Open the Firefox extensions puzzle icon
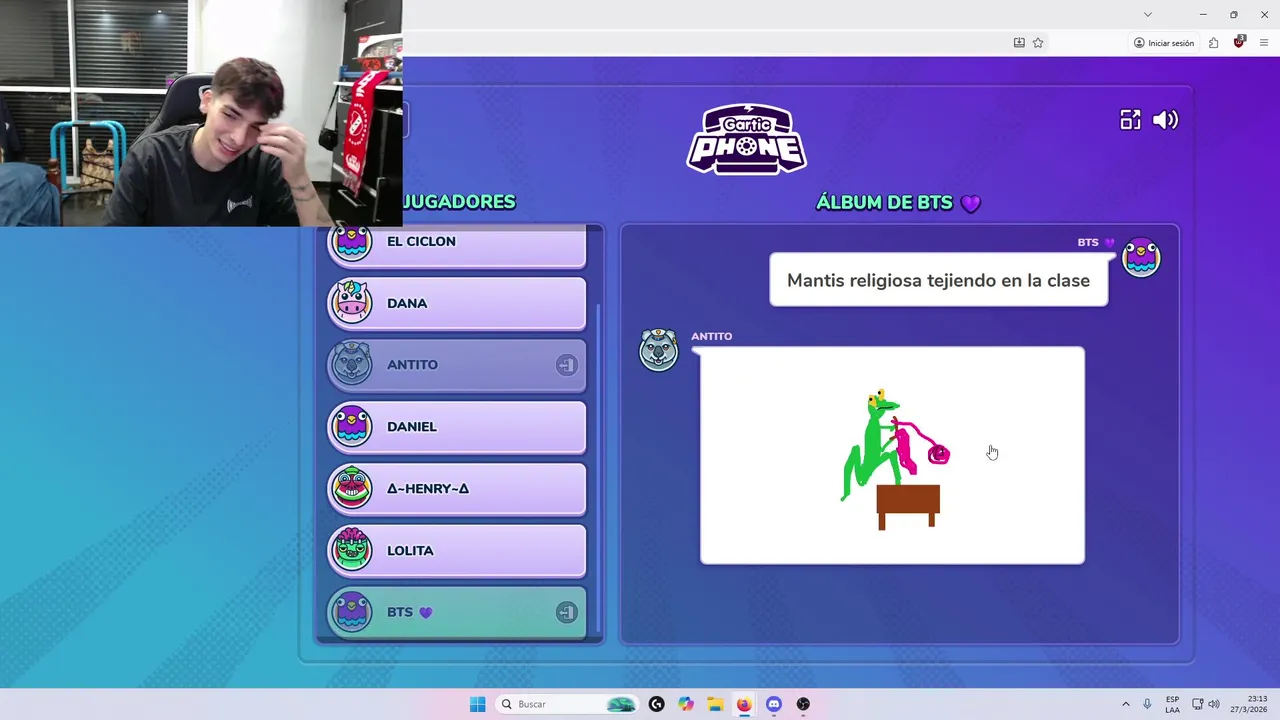Screen dimensions: 1280x720 [1213, 43]
